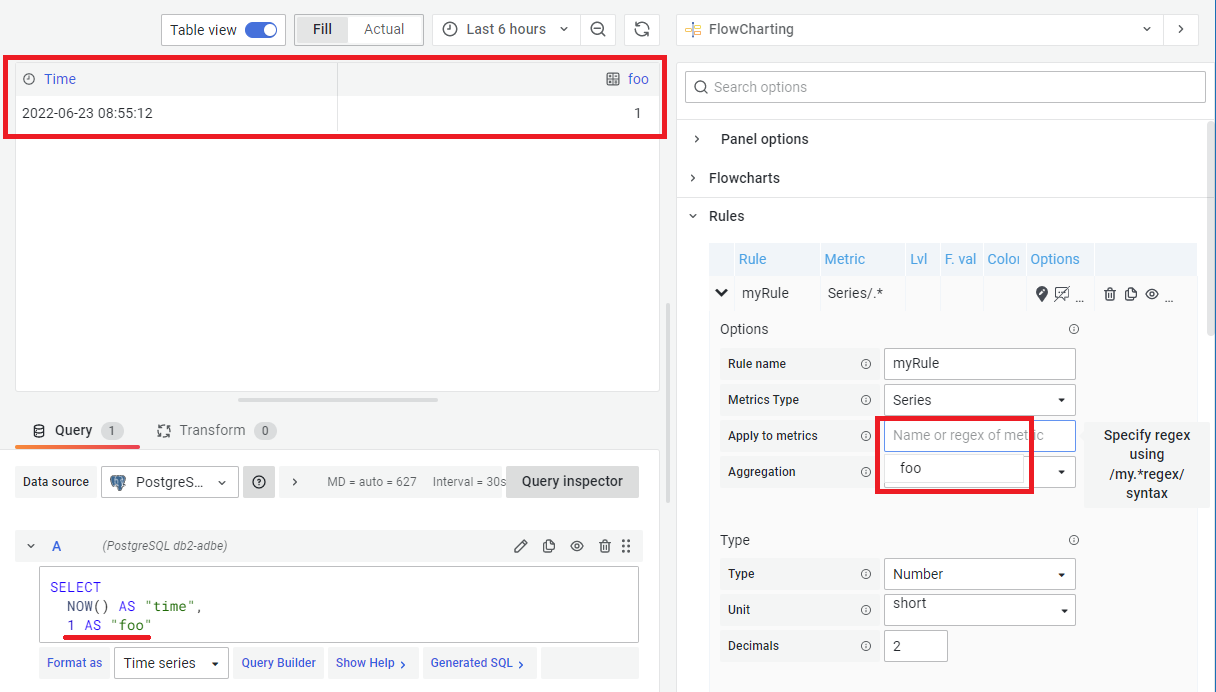Open the FlowCharting visualization picker
The height and width of the screenshot is (692, 1216).
click(919, 29)
